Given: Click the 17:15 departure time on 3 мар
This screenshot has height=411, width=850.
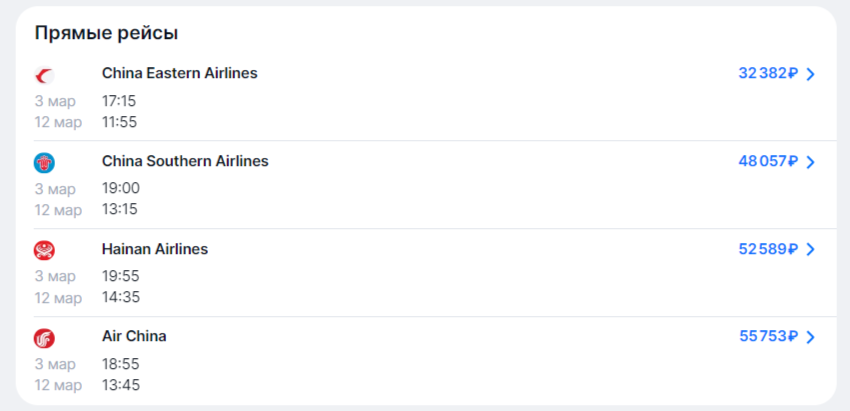Looking at the screenshot, I should (x=119, y=101).
